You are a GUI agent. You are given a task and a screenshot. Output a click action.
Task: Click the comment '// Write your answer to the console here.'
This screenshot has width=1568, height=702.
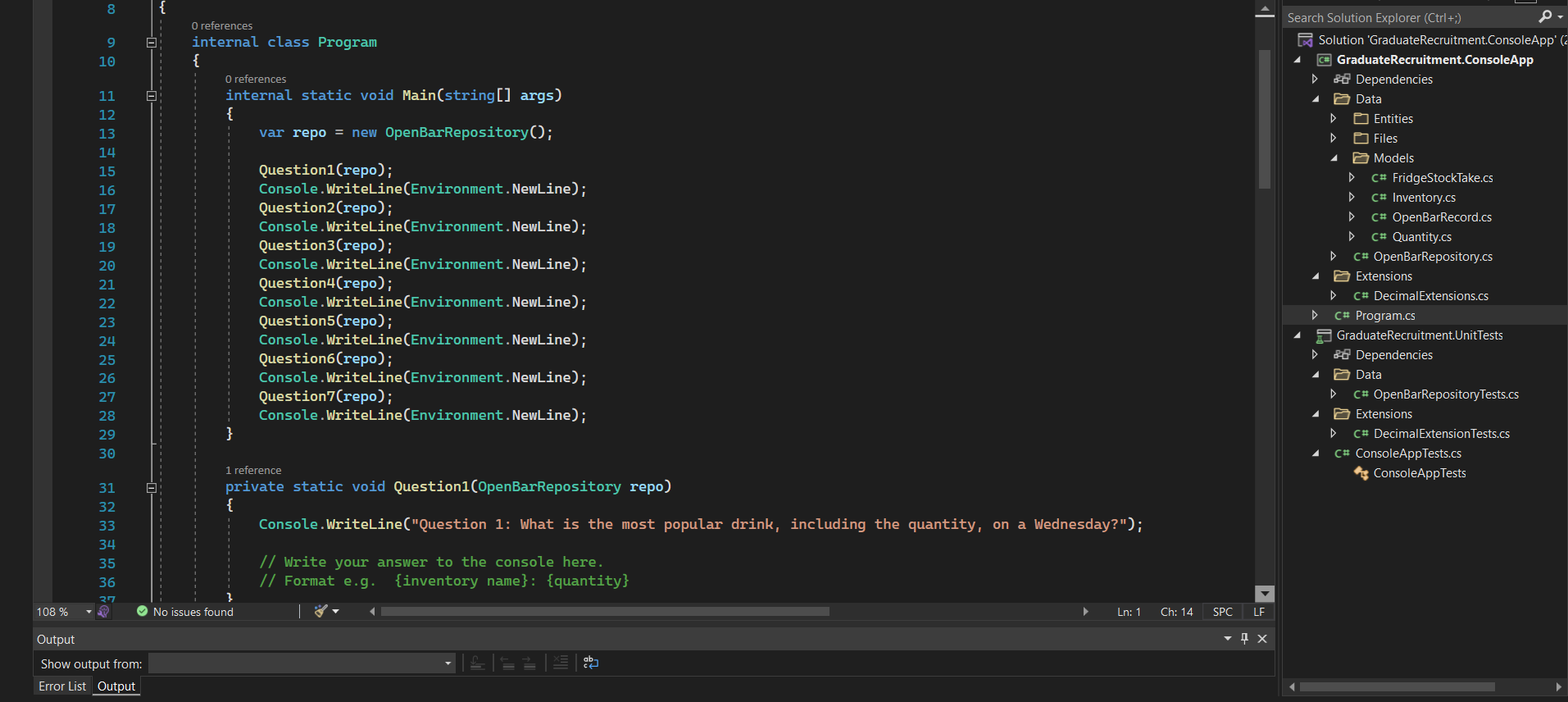coord(431,563)
